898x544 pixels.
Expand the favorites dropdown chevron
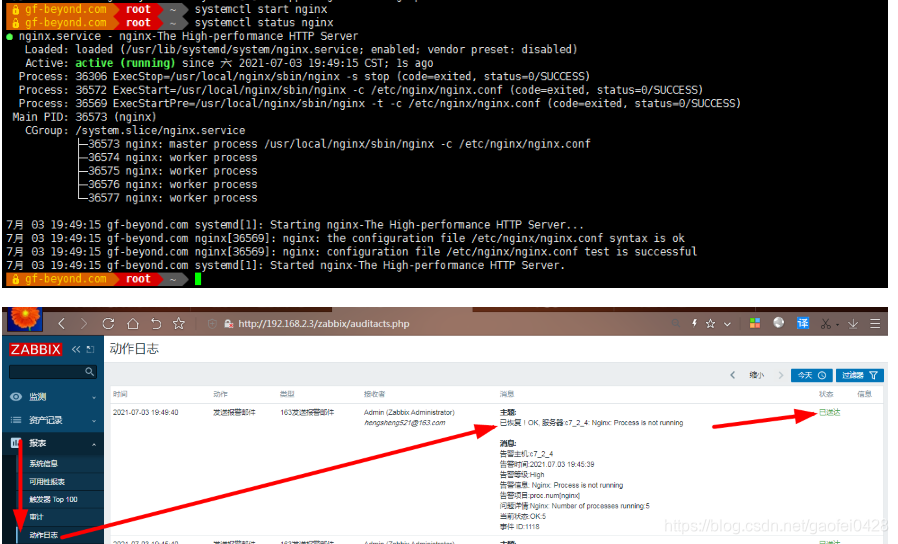(727, 324)
